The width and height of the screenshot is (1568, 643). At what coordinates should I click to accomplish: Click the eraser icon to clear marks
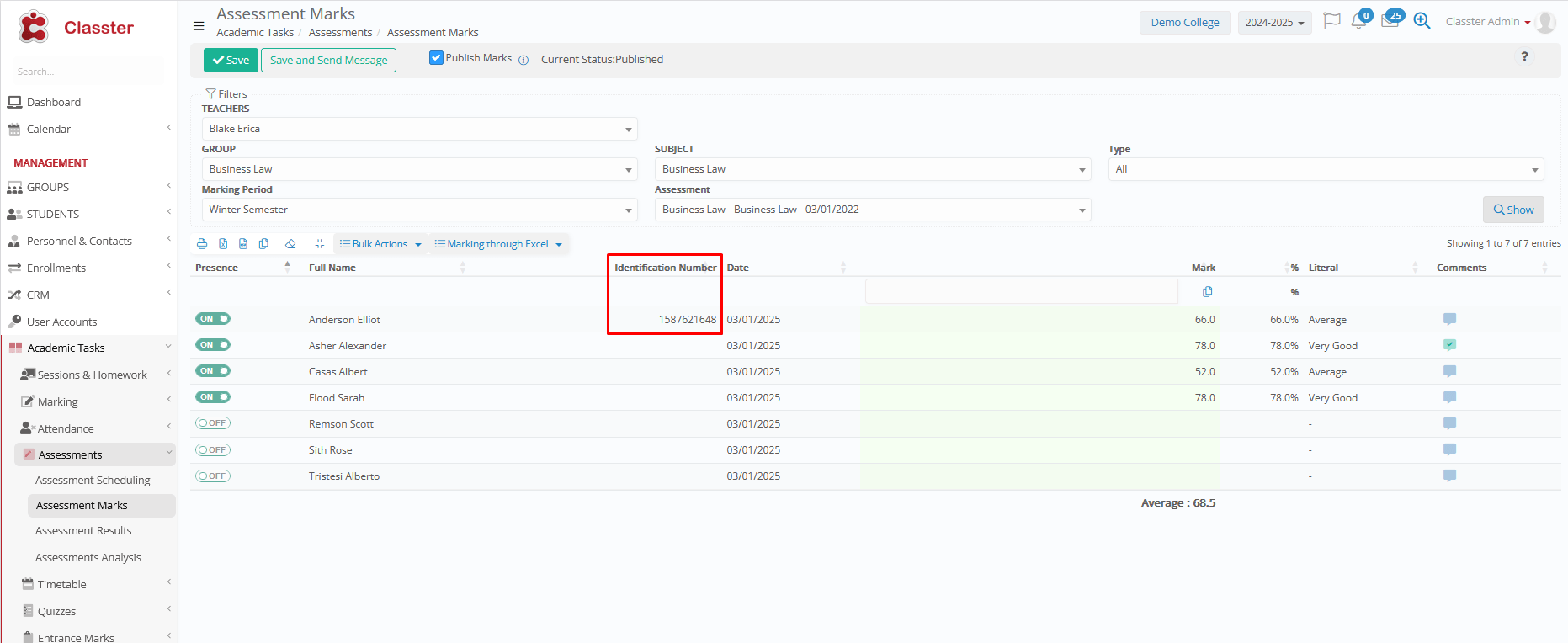point(290,244)
